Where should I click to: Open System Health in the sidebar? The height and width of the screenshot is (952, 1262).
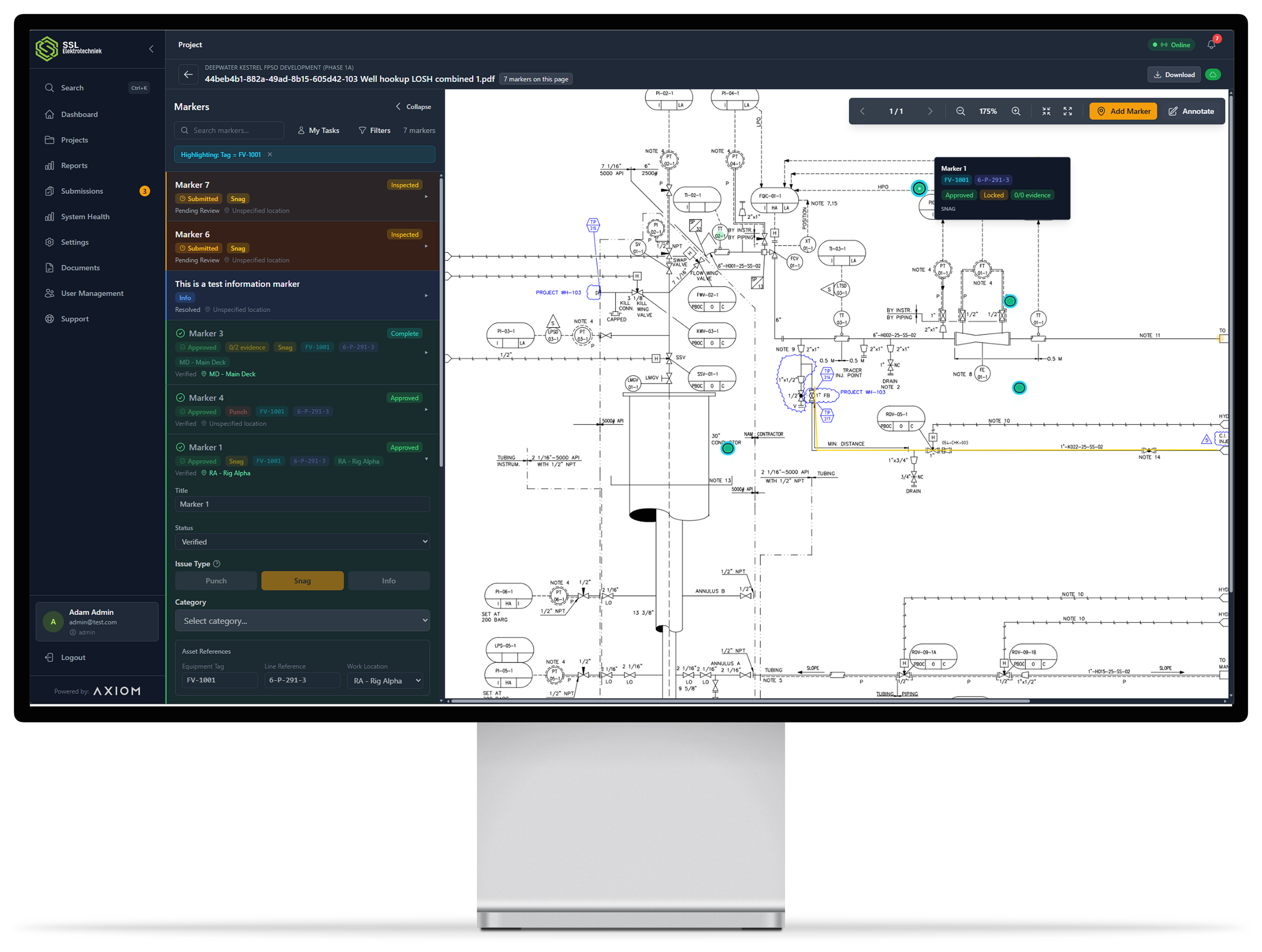click(85, 217)
